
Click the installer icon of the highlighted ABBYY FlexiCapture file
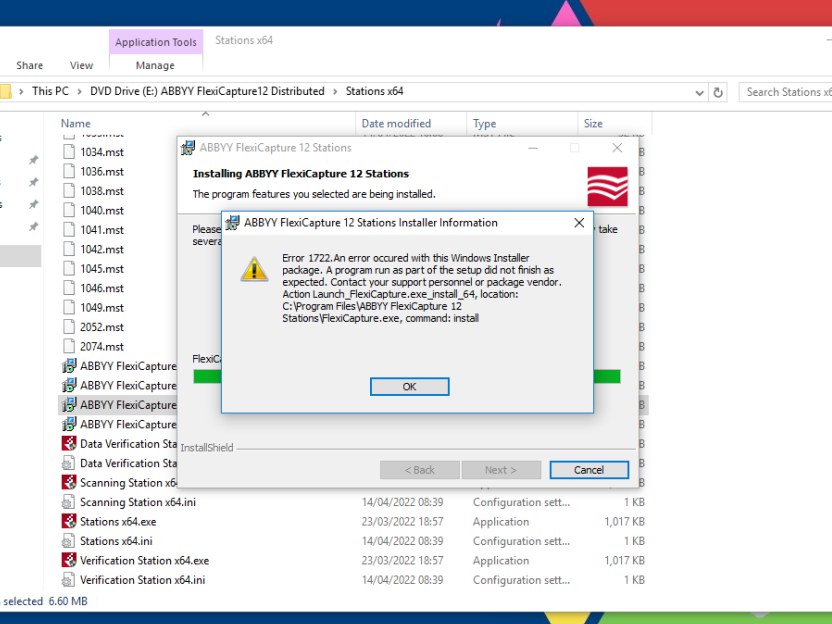[x=69, y=405]
